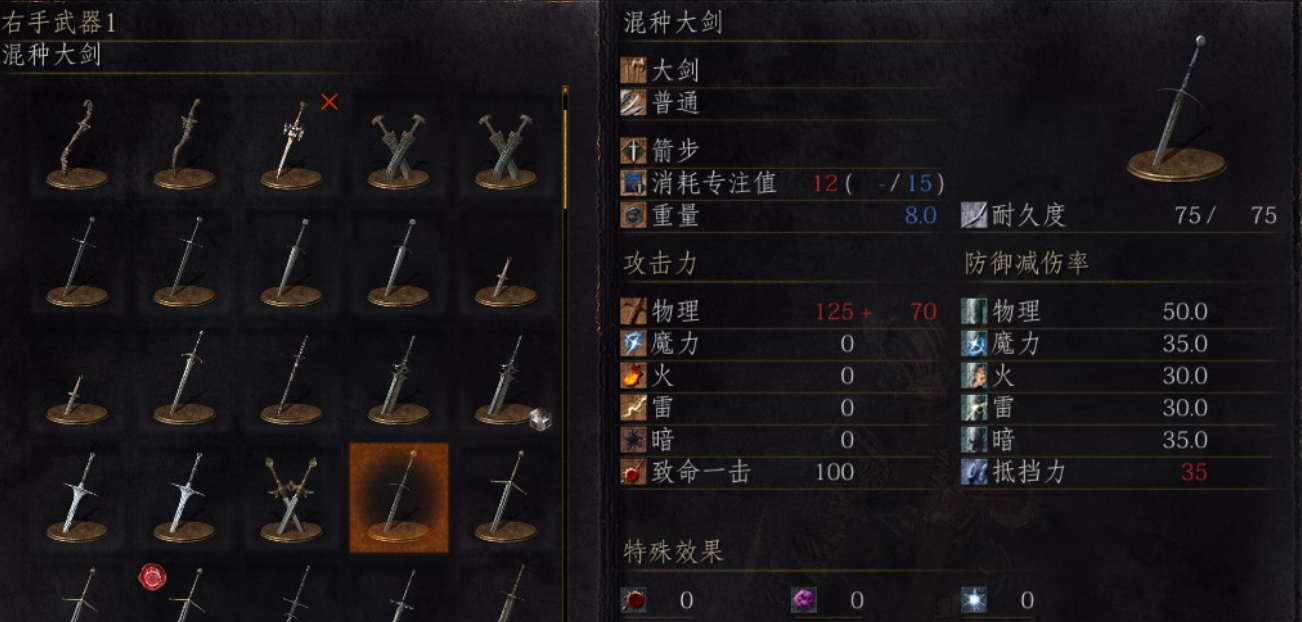Viewport: 1302px width, 622px height.
Task: Click the 箭步 skill icon
Action: point(633,151)
